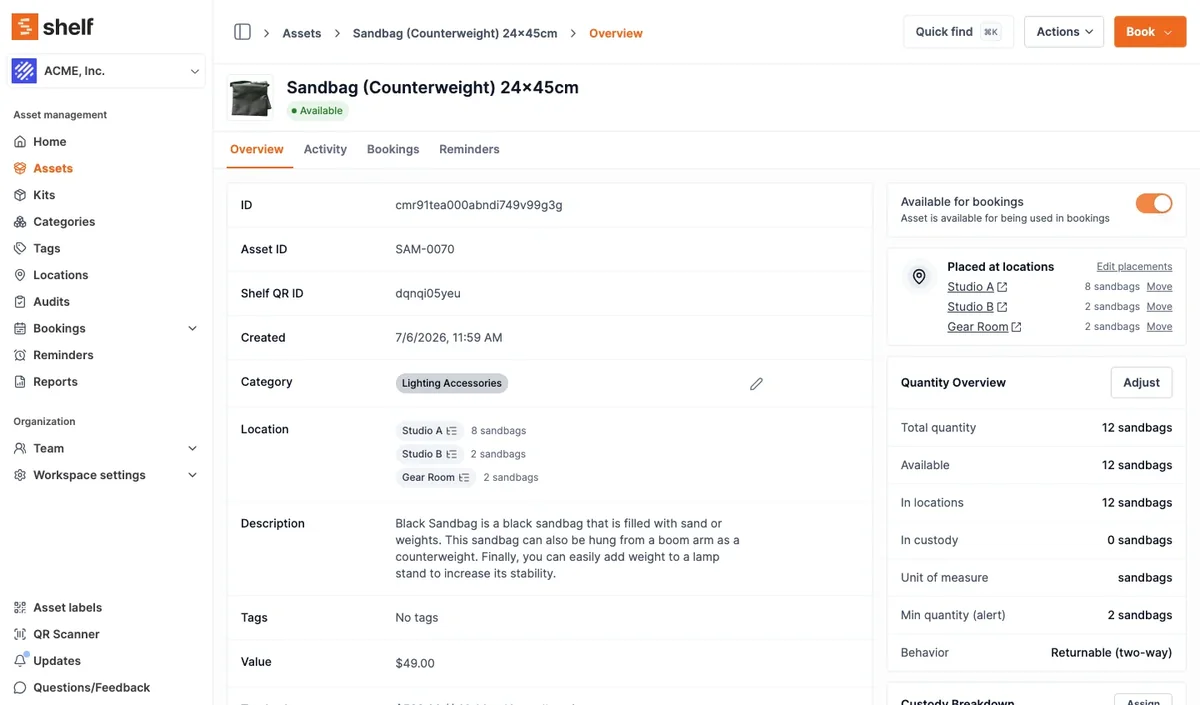Click the Locations pin icon in sidebar
The image size is (1200, 705).
[x=20, y=275]
